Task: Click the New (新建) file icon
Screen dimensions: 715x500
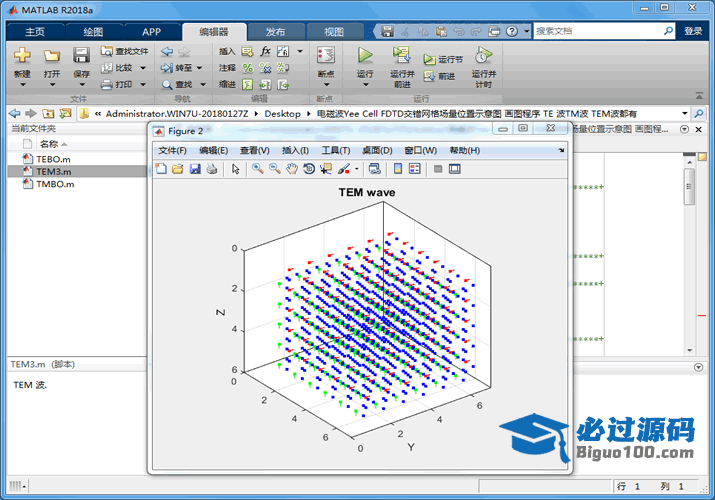Action: [22, 56]
